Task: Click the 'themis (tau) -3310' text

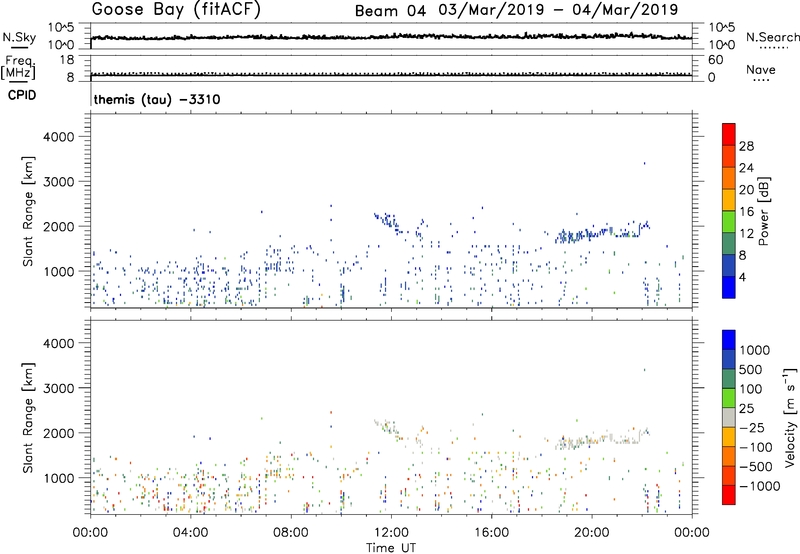Action: click(157, 99)
